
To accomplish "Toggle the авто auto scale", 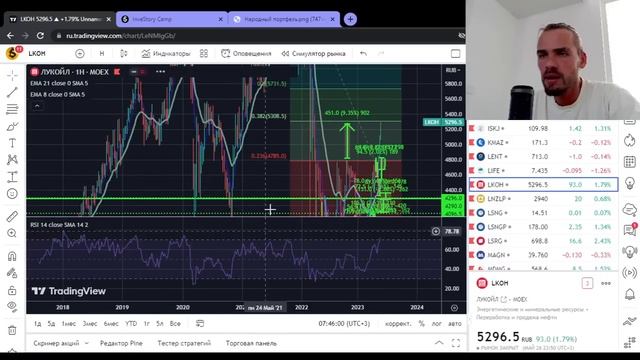I will 455,323.
